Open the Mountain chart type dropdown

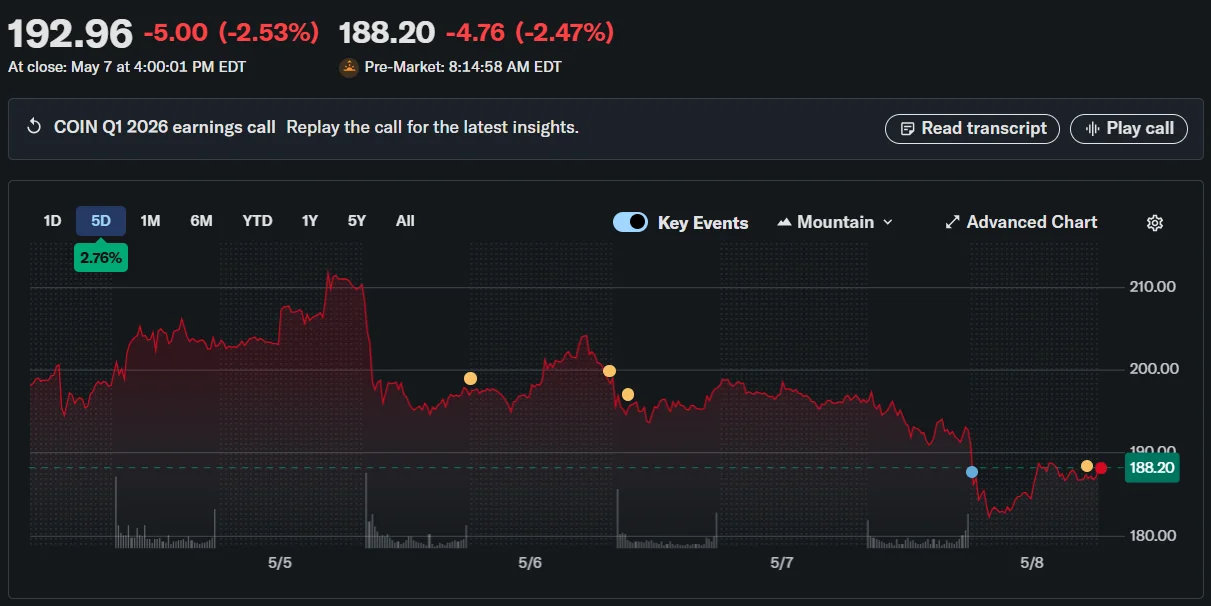[835, 222]
